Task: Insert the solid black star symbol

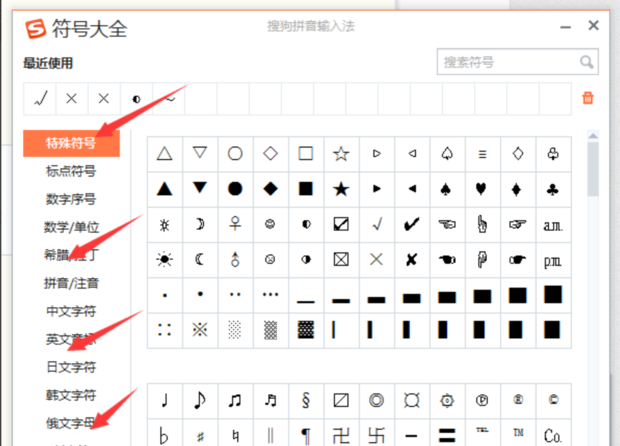Action: point(341,189)
